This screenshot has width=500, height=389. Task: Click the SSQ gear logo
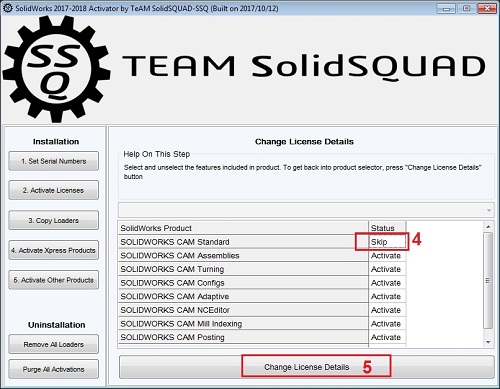56,69
